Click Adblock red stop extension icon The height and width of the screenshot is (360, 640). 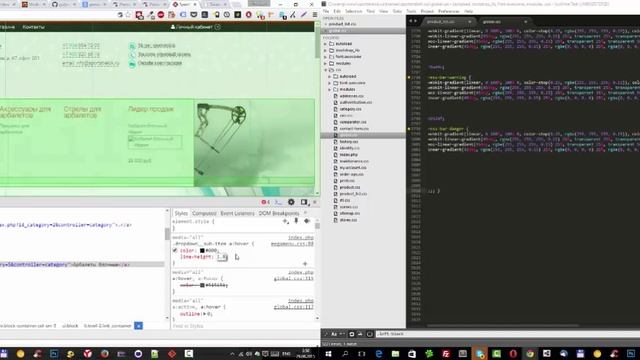161,15
